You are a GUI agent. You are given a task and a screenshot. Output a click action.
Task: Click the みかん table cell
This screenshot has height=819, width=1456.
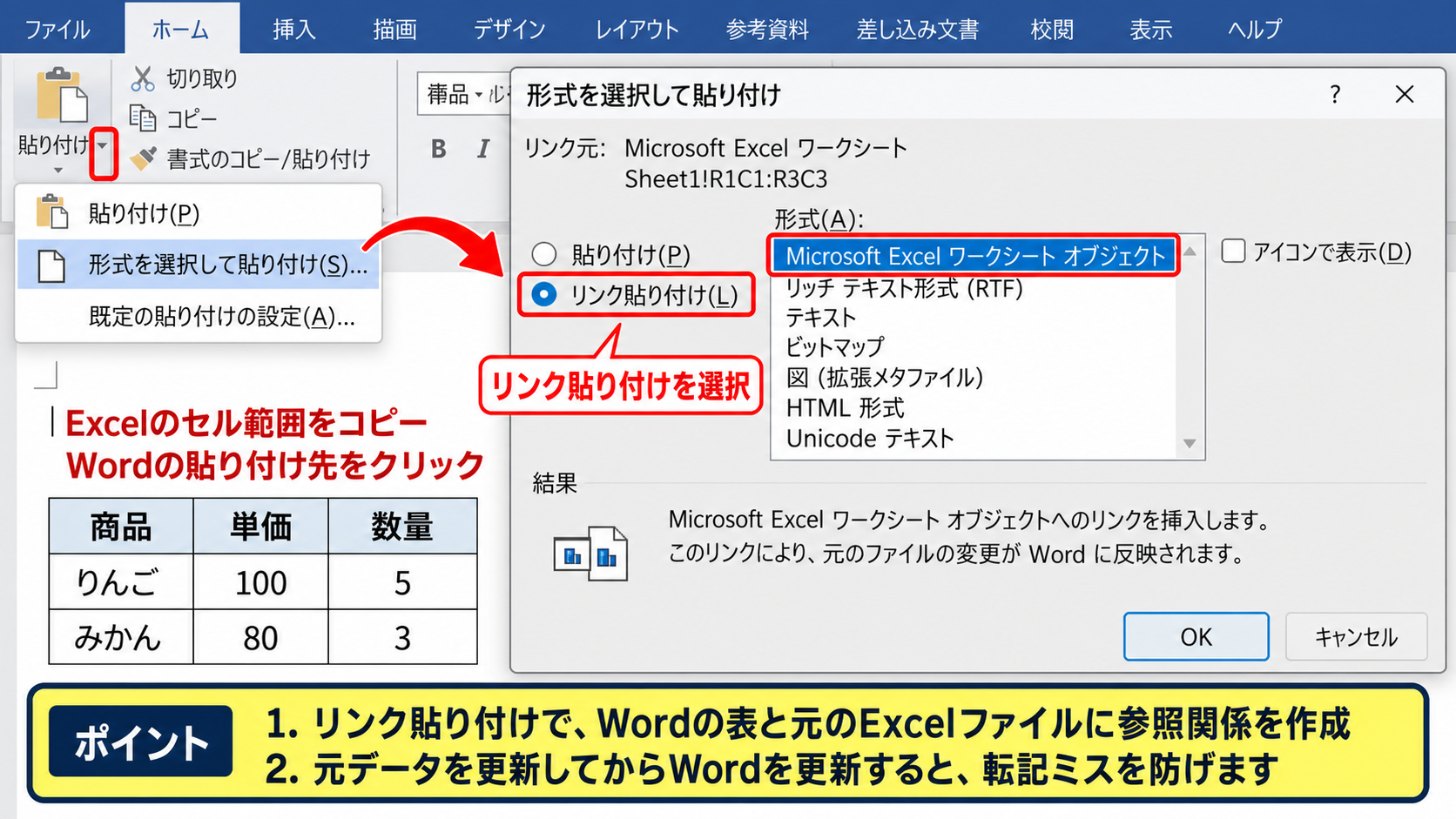click(x=121, y=637)
